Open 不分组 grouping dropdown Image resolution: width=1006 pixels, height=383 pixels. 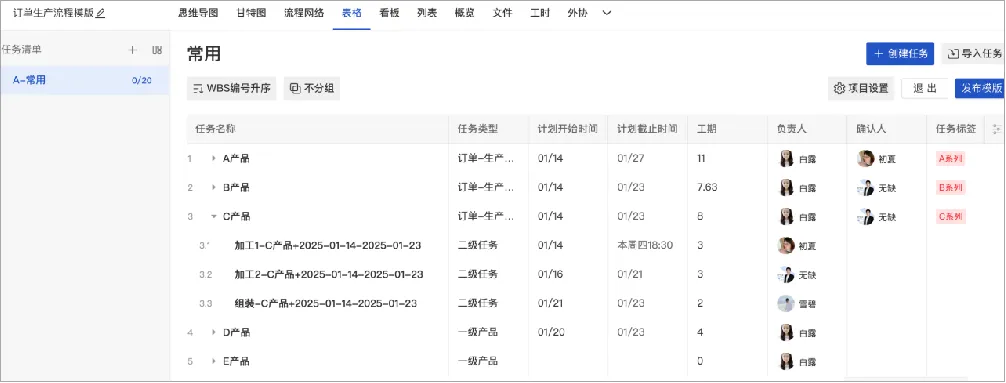pos(312,89)
